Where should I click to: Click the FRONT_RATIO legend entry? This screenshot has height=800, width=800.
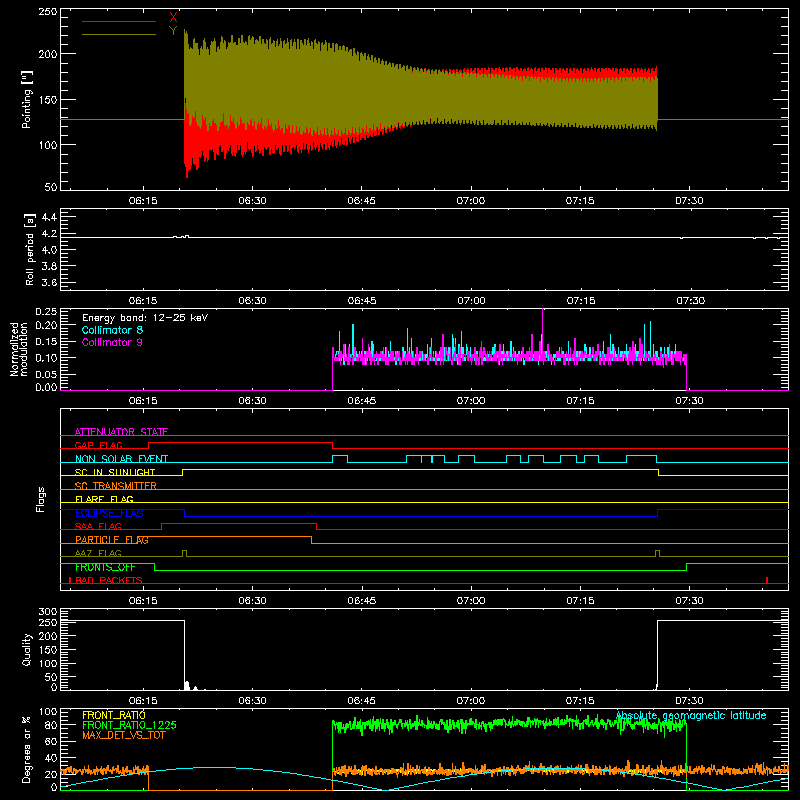114,715
